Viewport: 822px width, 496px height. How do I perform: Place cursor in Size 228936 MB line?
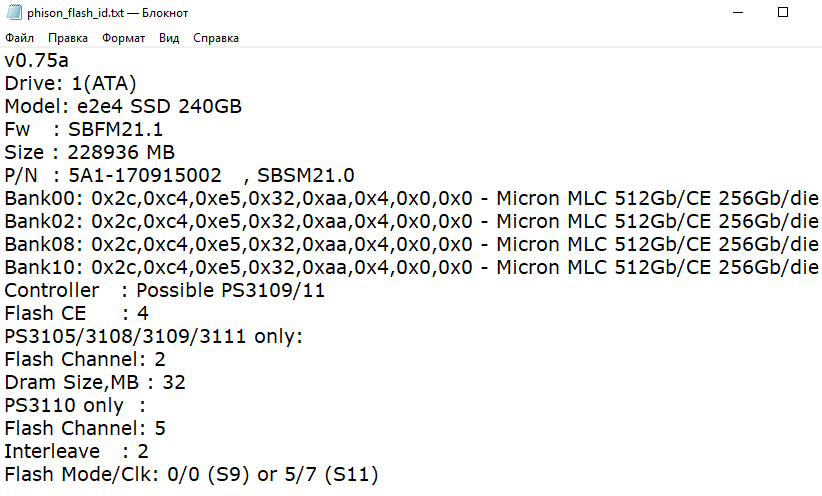pos(90,153)
